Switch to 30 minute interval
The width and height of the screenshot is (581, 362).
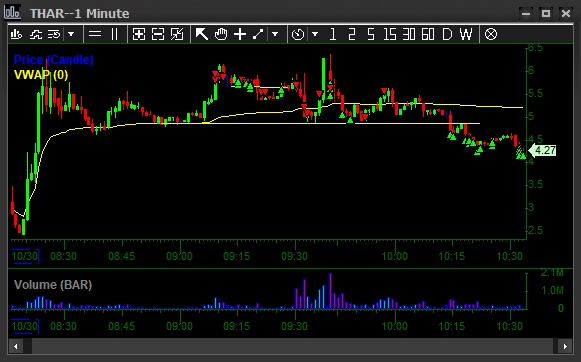(409, 34)
